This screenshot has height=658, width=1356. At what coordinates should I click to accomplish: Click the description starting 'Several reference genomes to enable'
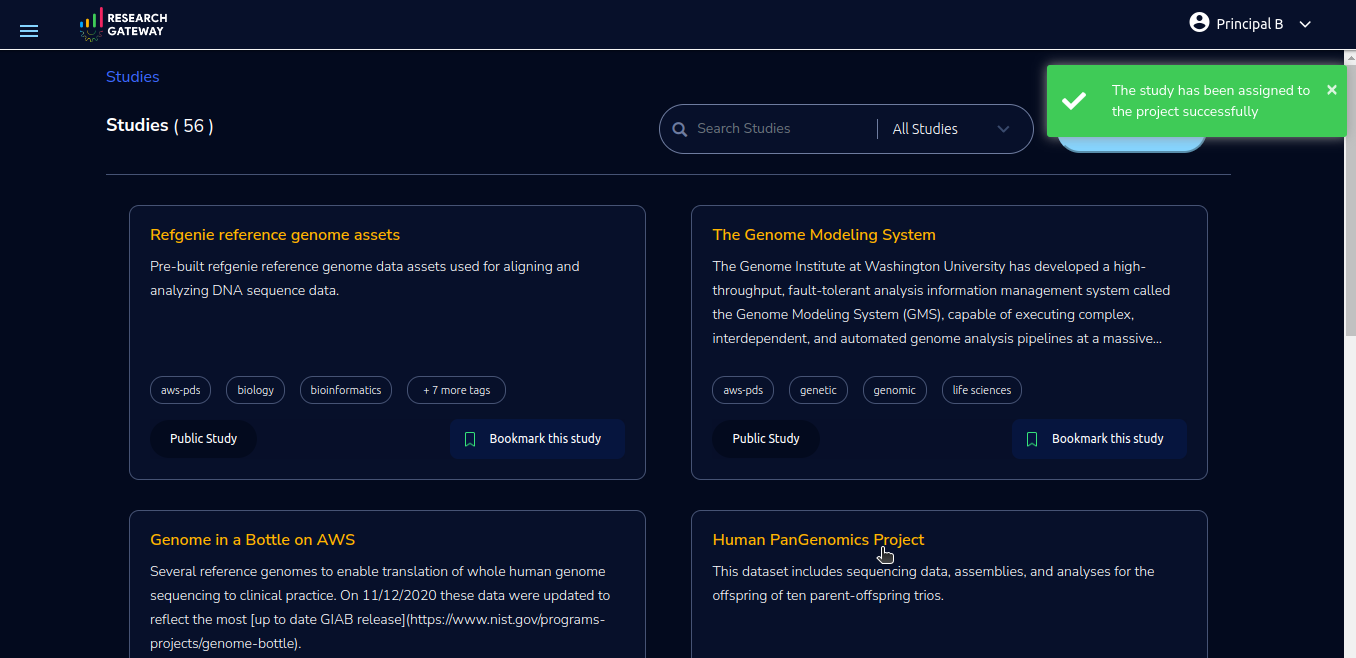(x=380, y=608)
